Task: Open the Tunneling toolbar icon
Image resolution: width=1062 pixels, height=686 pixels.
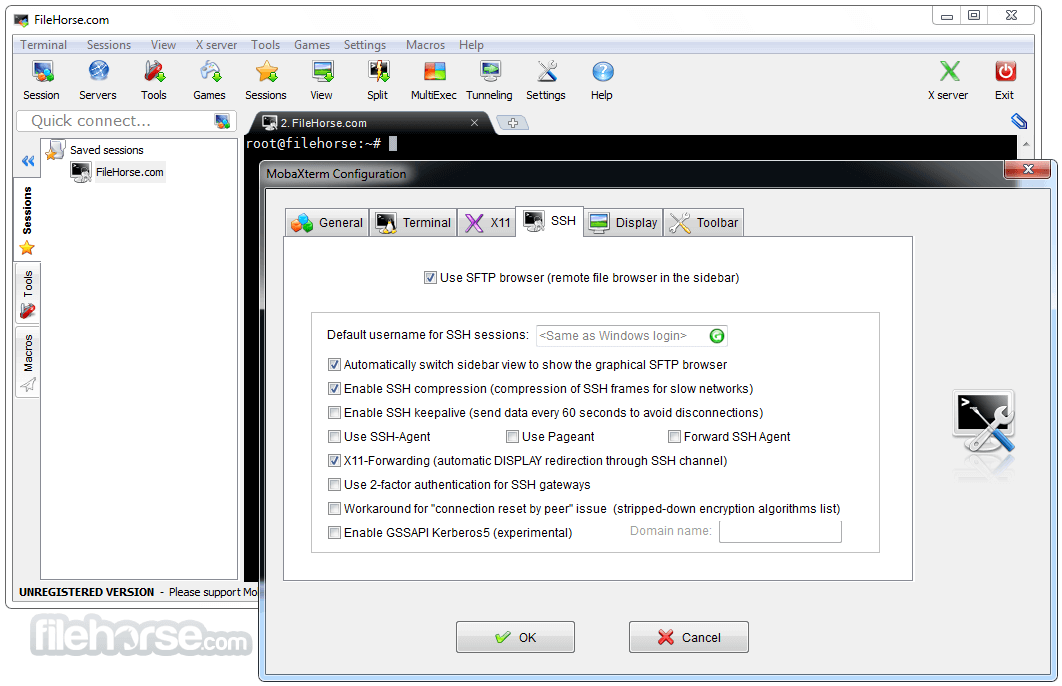Action: (489, 80)
